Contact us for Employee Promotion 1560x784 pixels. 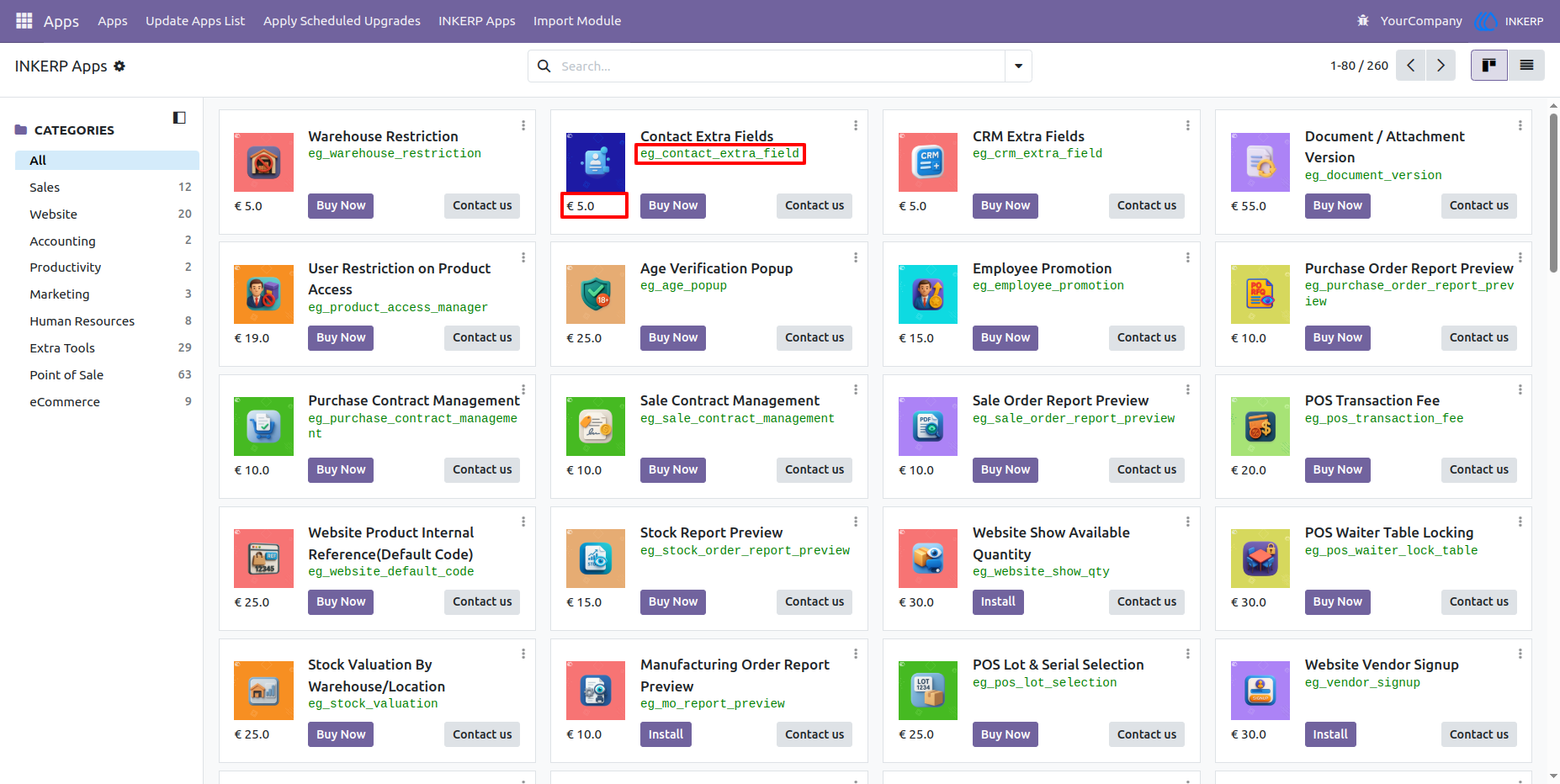click(x=1147, y=337)
